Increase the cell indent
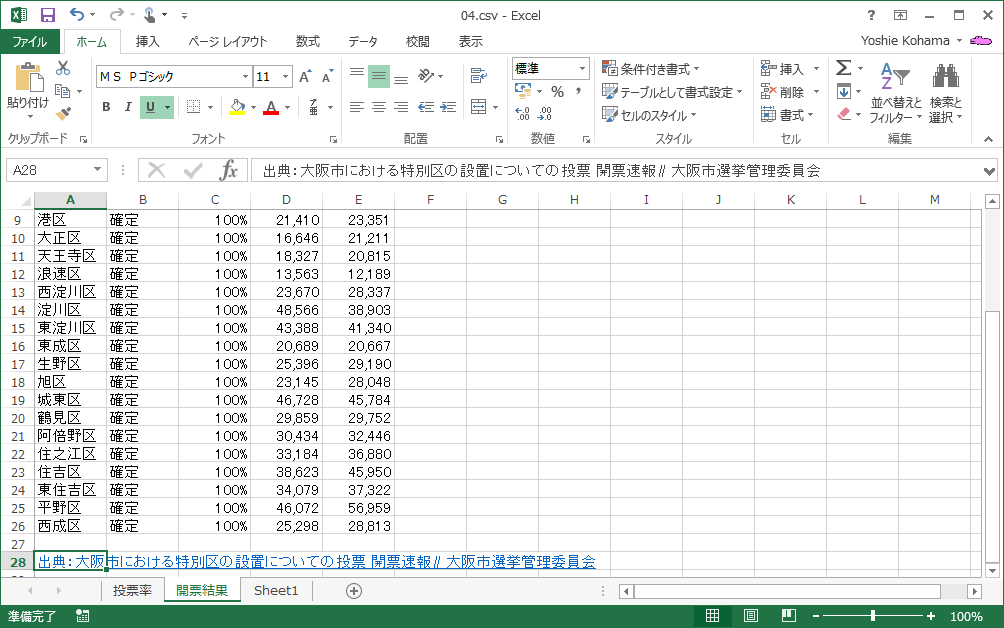 tap(448, 107)
